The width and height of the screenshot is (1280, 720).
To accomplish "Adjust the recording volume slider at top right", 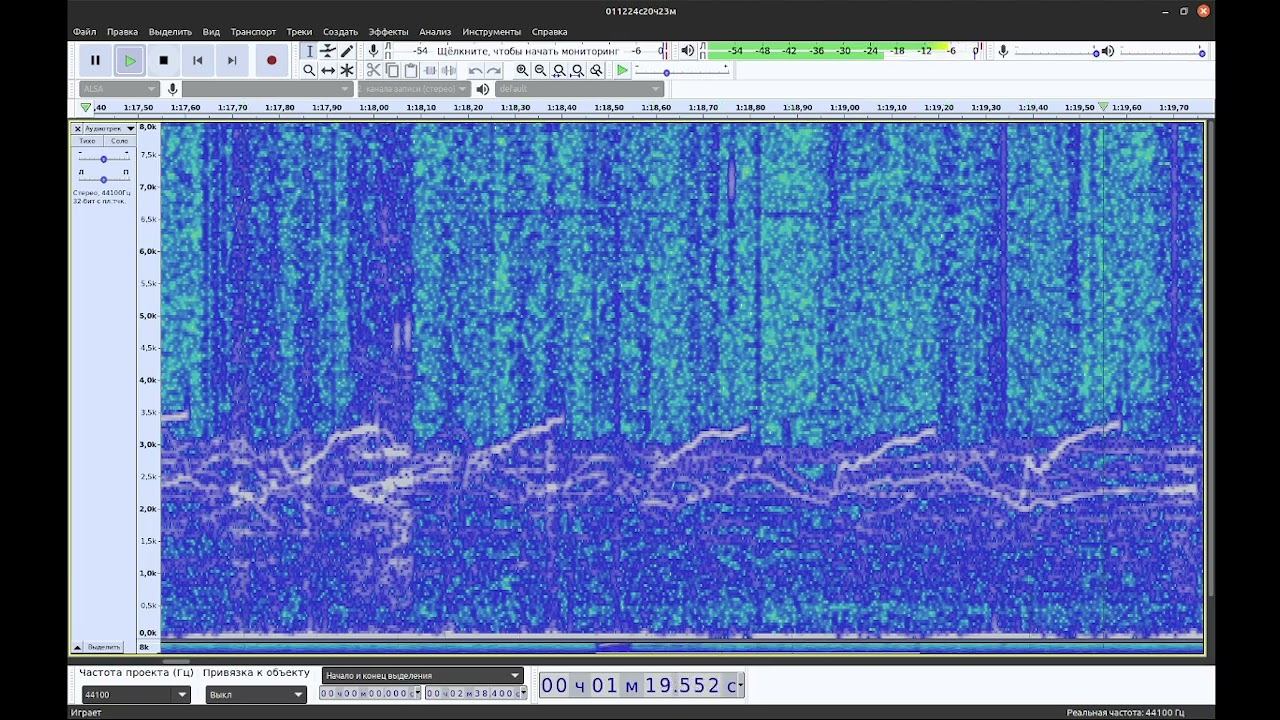I will click(x=1056, y=51).
